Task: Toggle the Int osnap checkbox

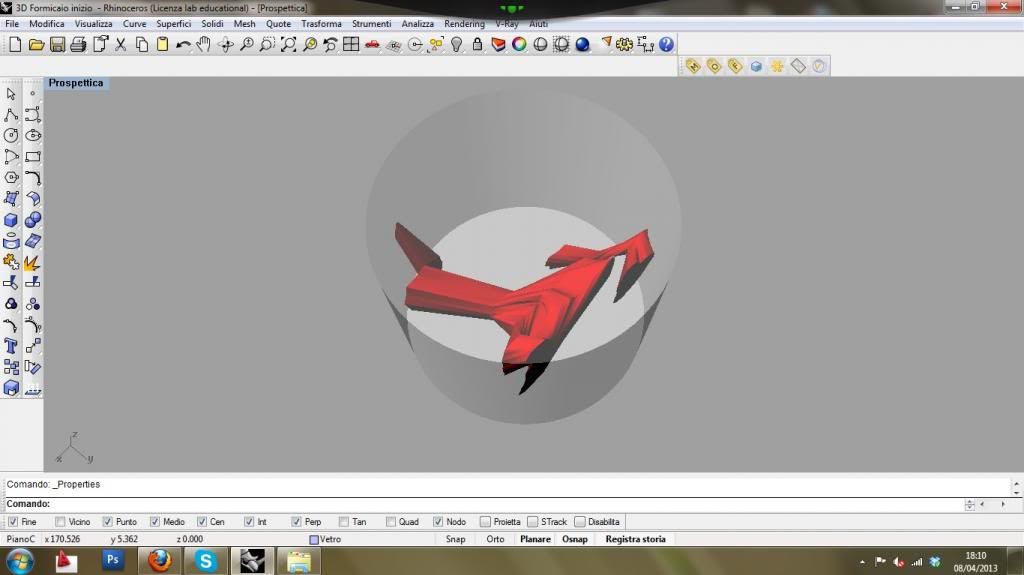Action: point(249,522)
